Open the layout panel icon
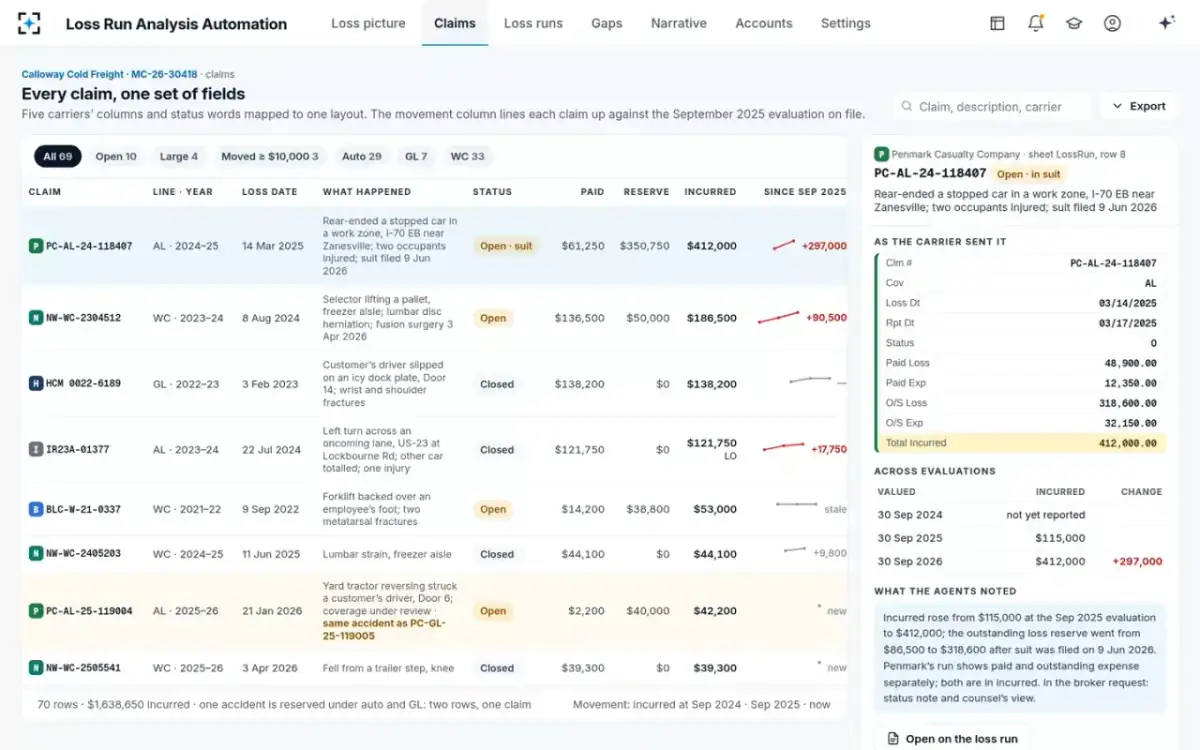This screenshot has height=750, width=1200. (997, 23)
